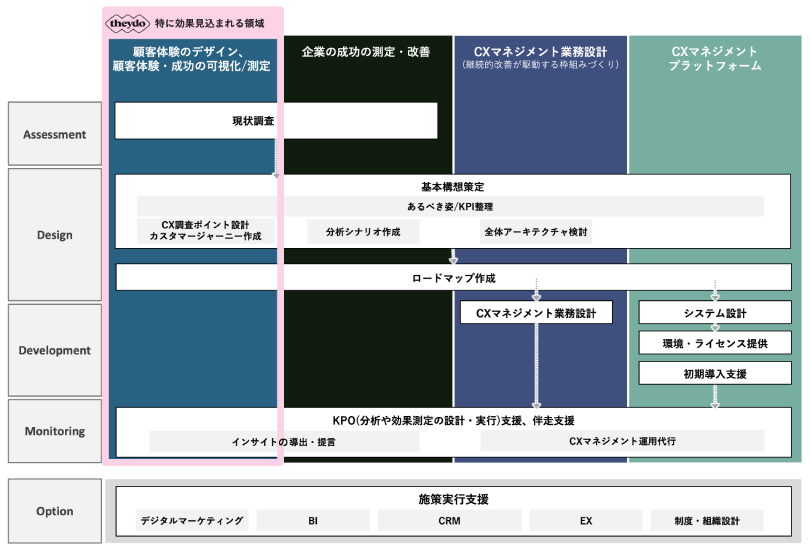
Task: Click the EX option box
Action: [x=586, y=521]
